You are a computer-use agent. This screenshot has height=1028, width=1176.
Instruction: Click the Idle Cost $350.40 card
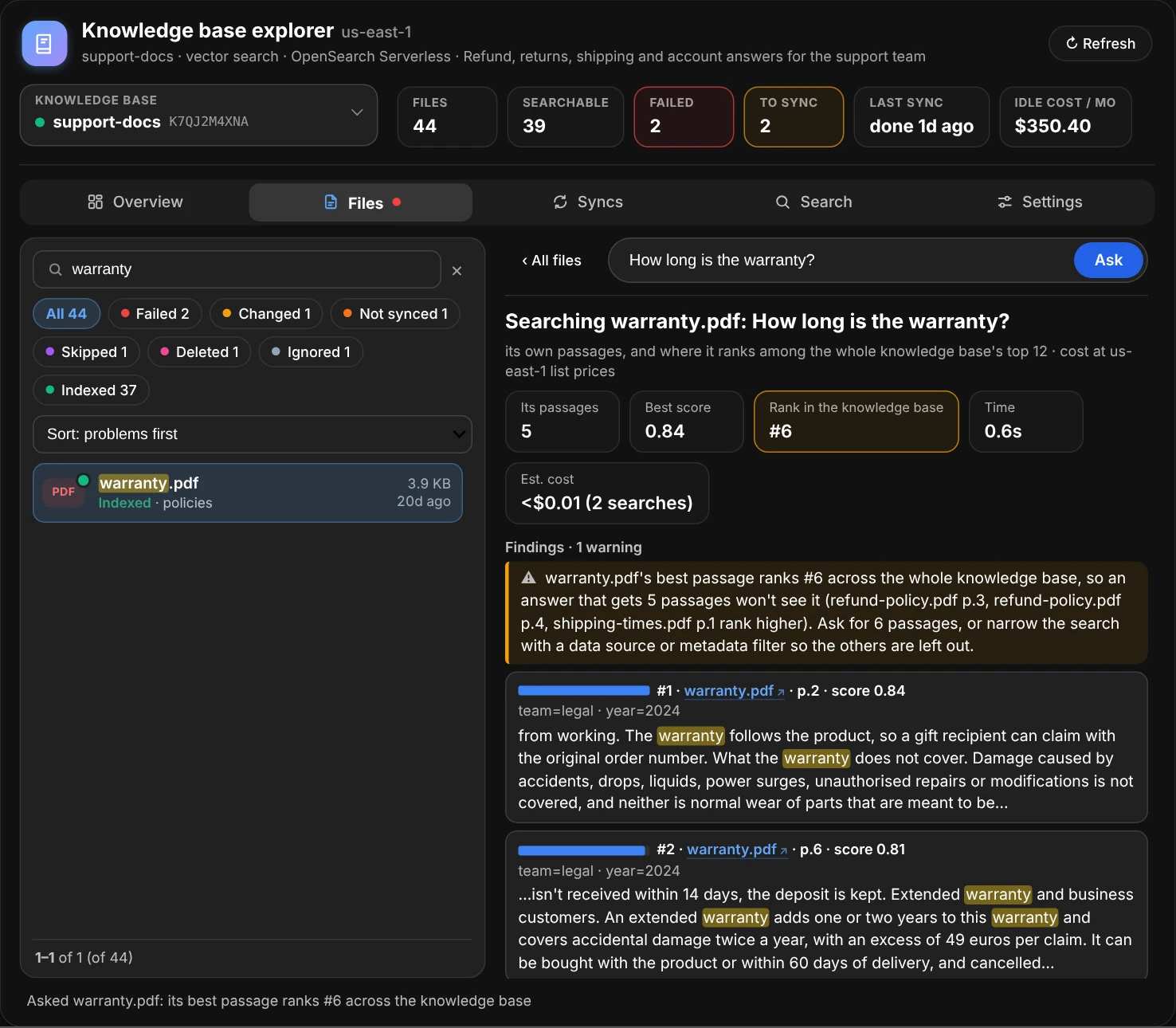pos(1065,117)
